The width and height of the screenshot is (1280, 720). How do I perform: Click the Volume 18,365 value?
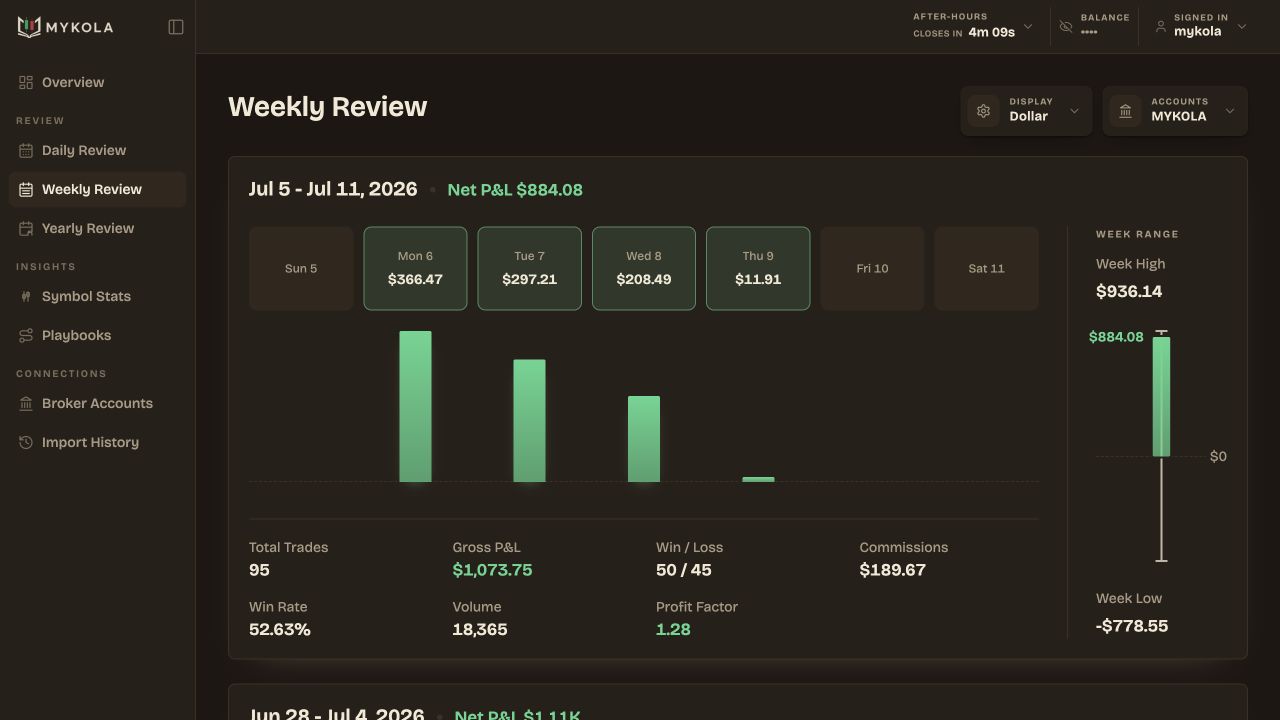480,630
